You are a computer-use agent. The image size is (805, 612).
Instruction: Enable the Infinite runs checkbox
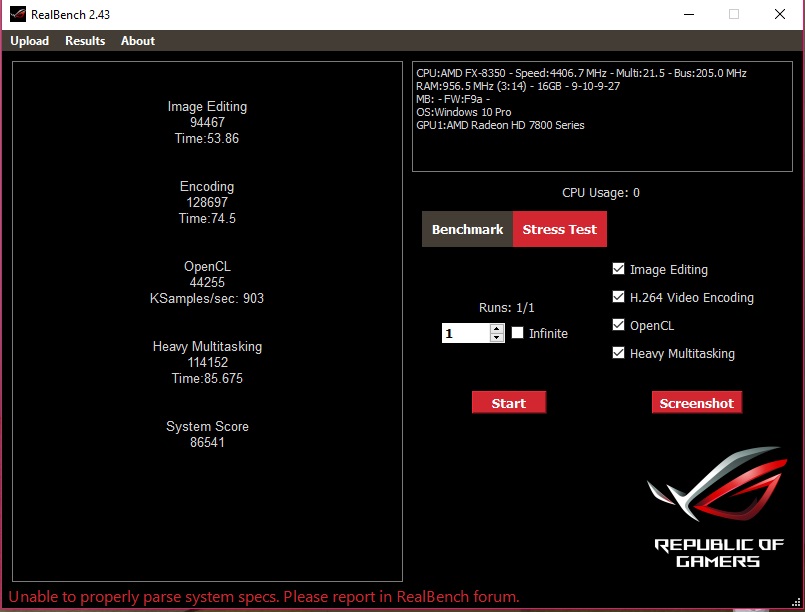pyautogui.click(x=518, y=333)
